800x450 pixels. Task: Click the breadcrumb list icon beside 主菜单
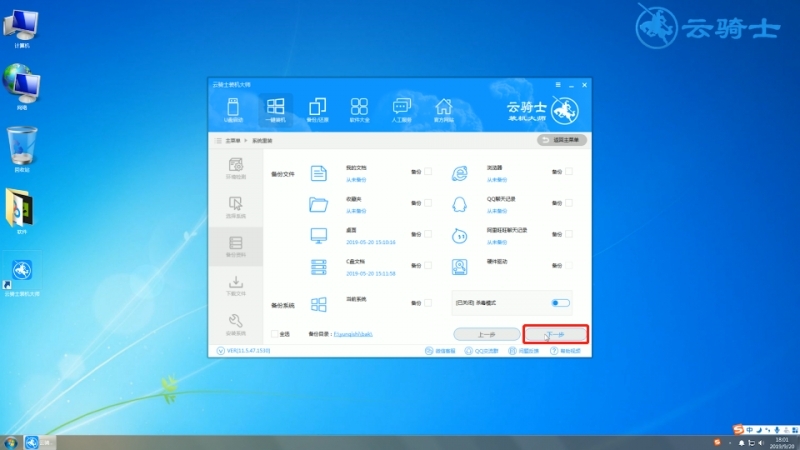[x=218, y=140]
